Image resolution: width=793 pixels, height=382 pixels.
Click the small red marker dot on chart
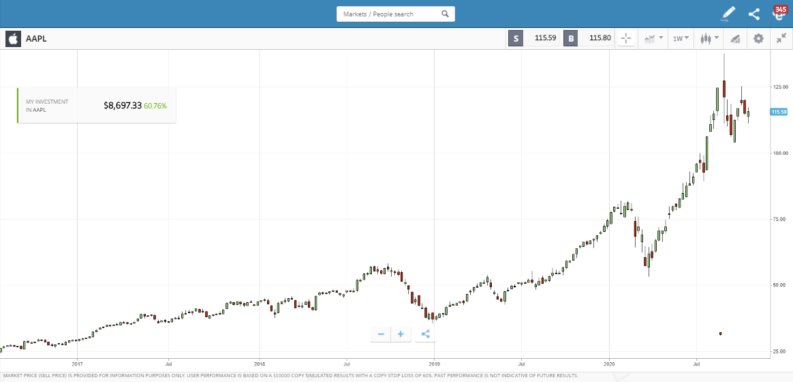[720, 333]
